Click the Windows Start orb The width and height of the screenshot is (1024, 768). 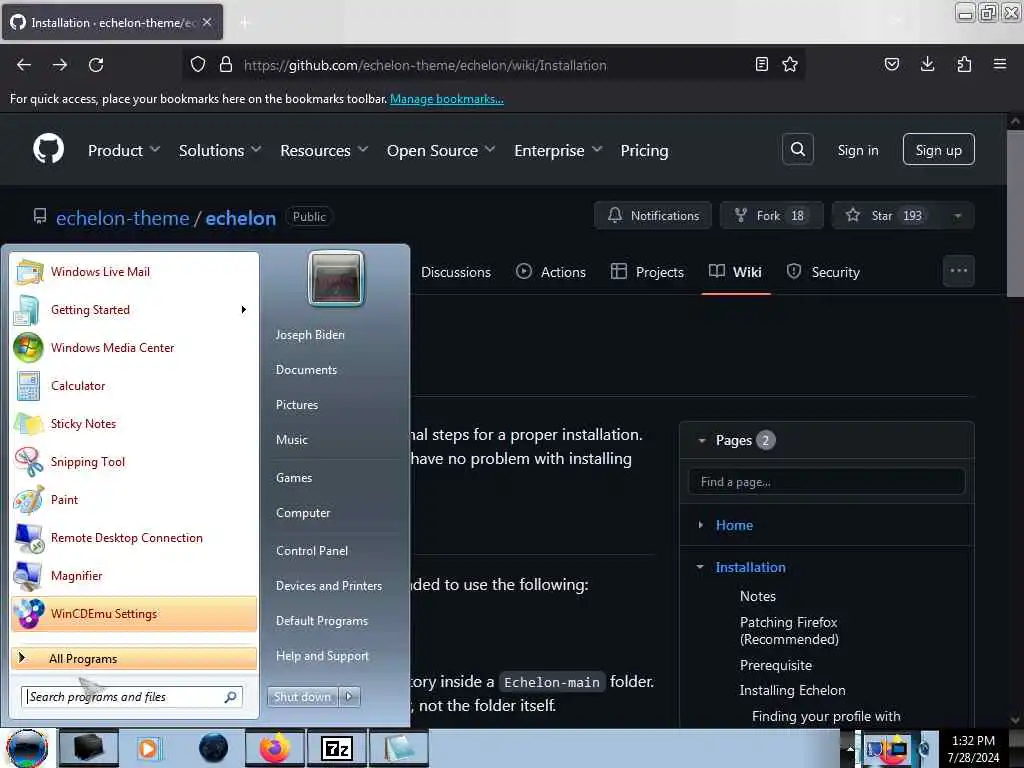(x=27, y=748)
